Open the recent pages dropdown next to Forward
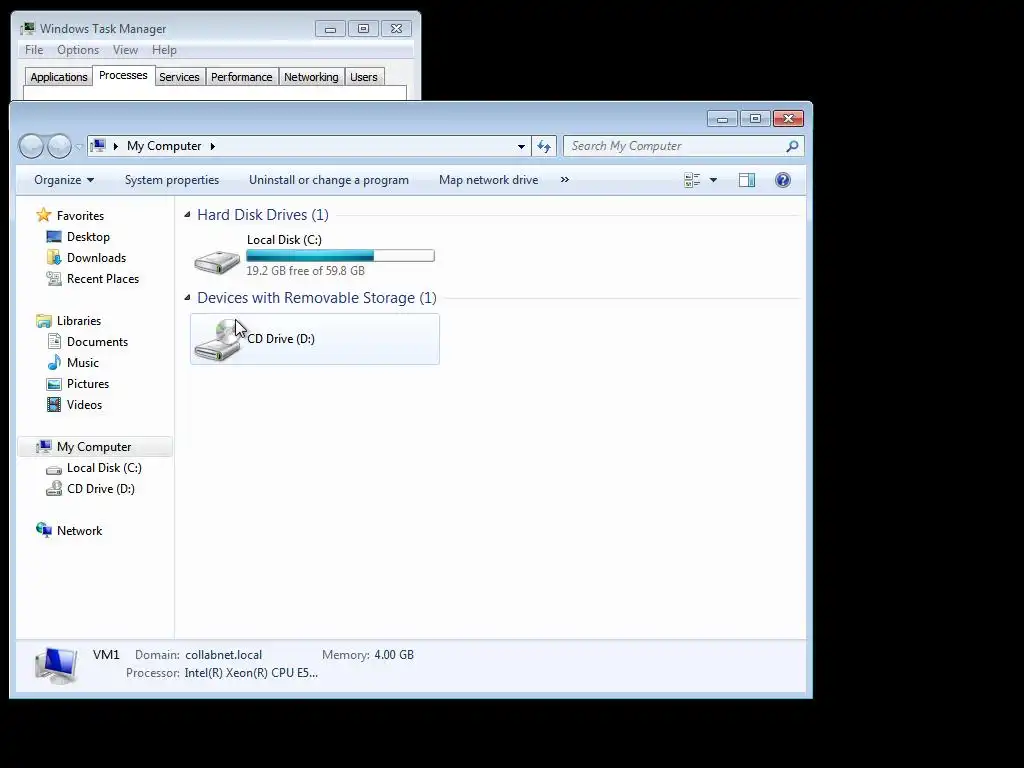 click(x=78, y=147)
